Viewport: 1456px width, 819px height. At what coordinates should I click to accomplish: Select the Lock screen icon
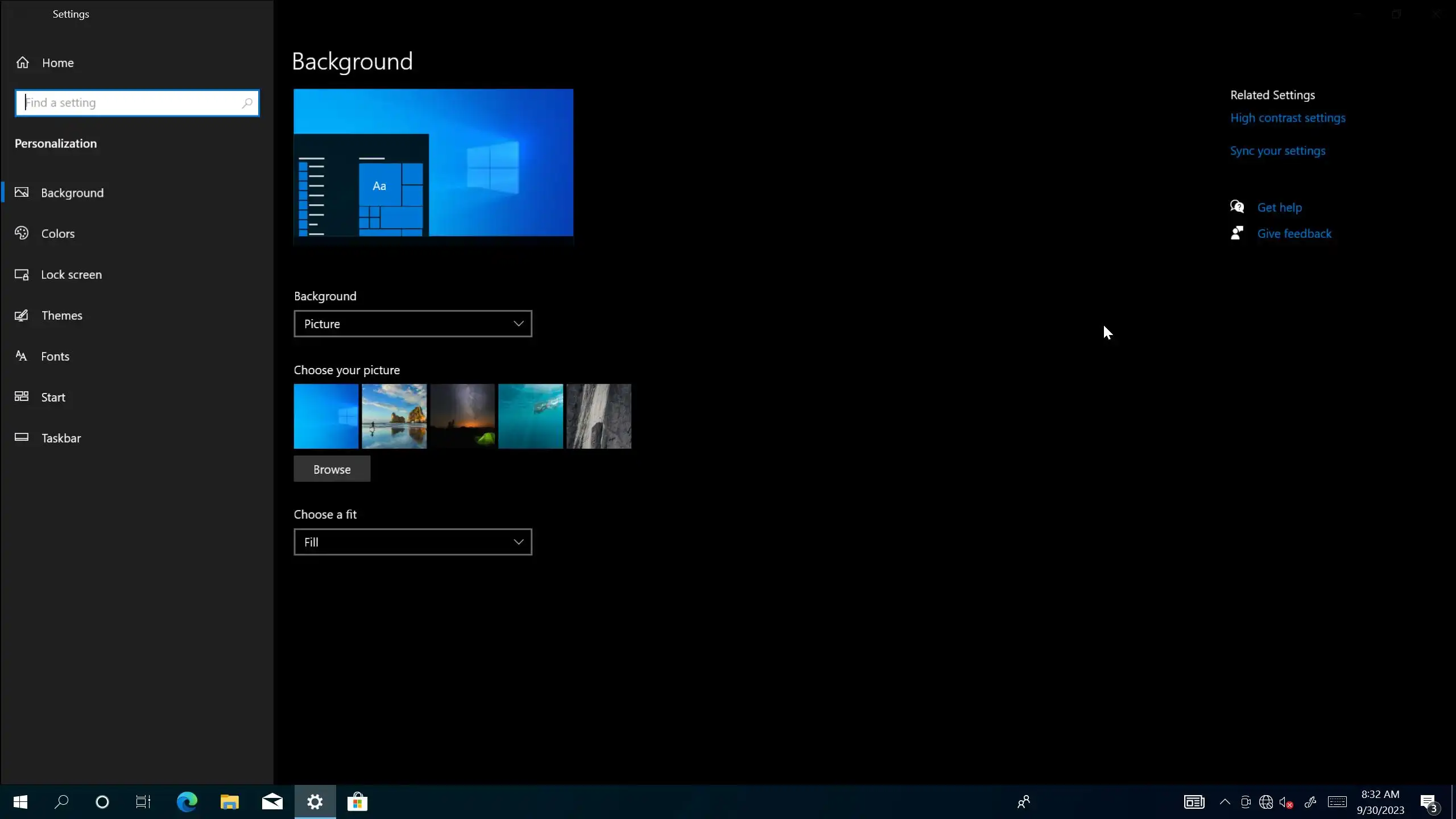pos(22,275)
